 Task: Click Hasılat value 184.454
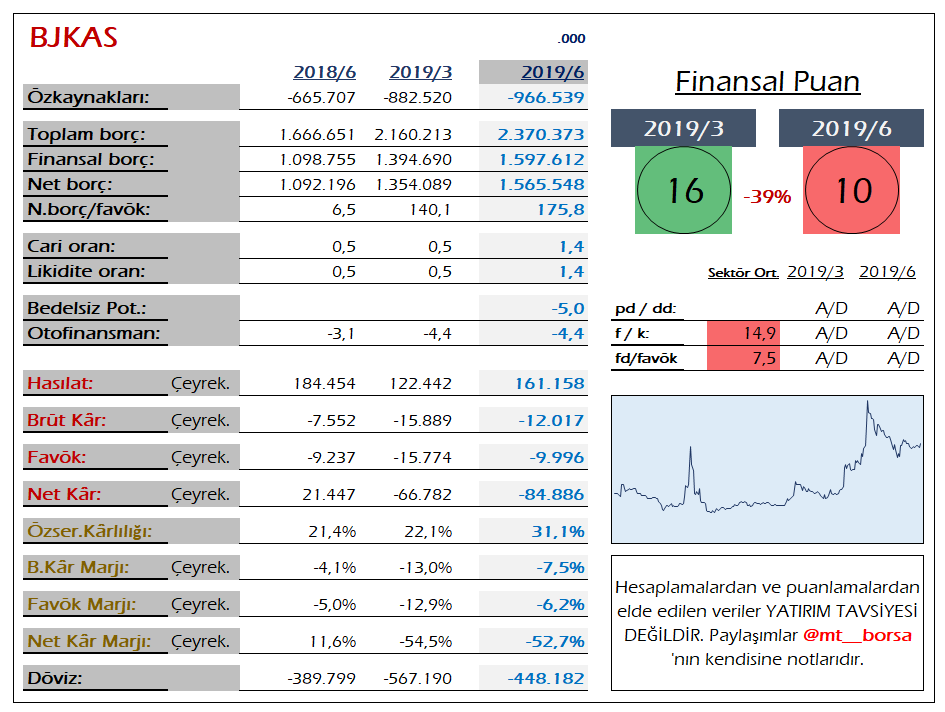point(325,384)
